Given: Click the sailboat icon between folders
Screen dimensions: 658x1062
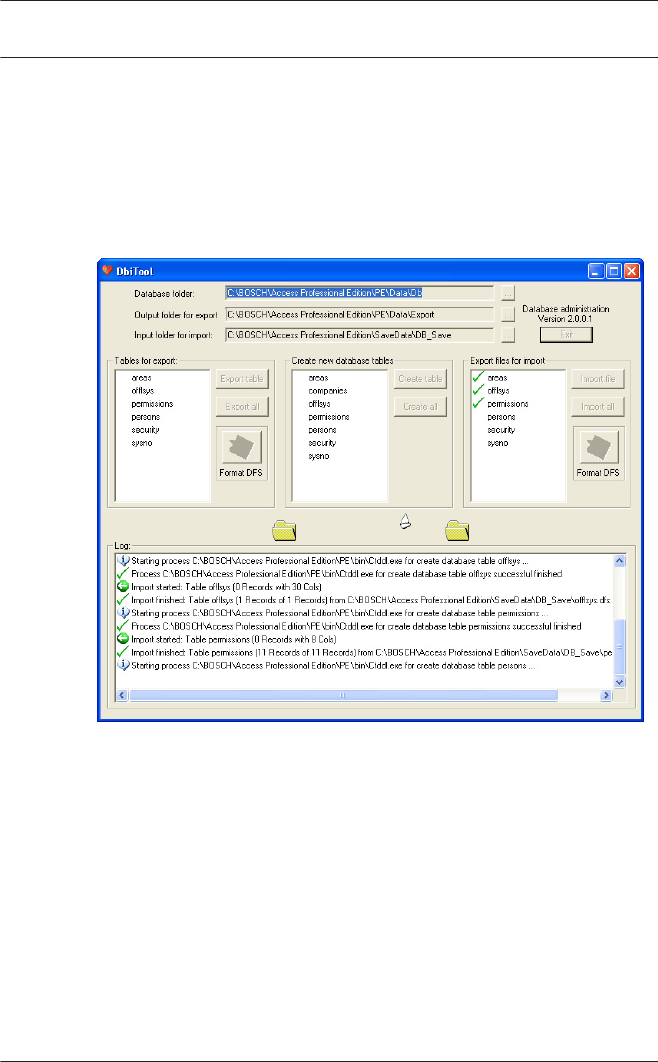Looking at the screenshot, I should click(x=405, y=521).
